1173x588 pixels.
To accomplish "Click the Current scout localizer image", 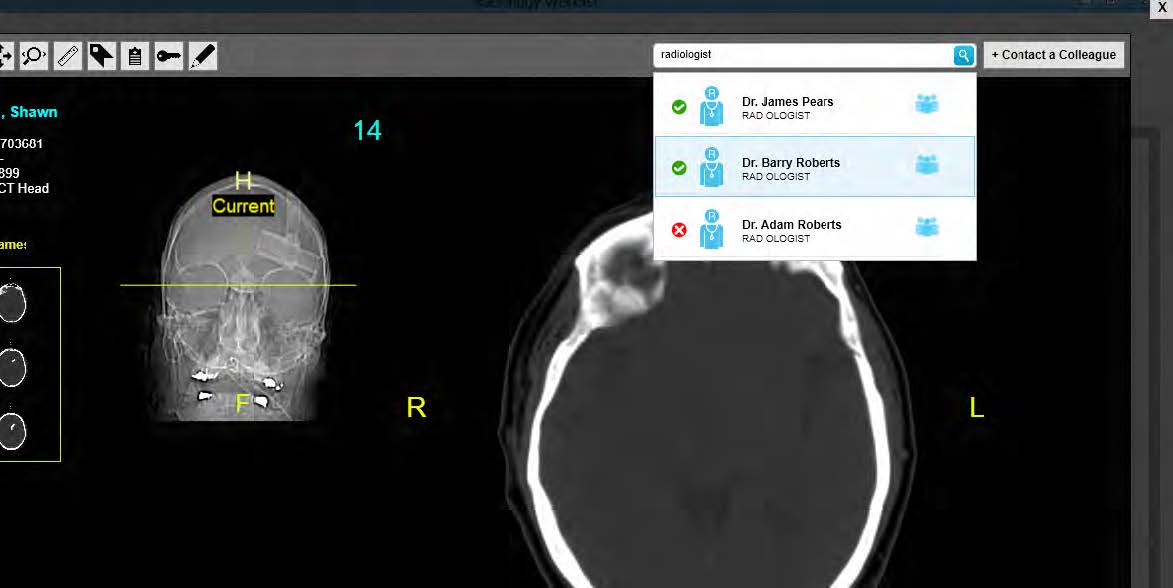I will pos(238,290).
